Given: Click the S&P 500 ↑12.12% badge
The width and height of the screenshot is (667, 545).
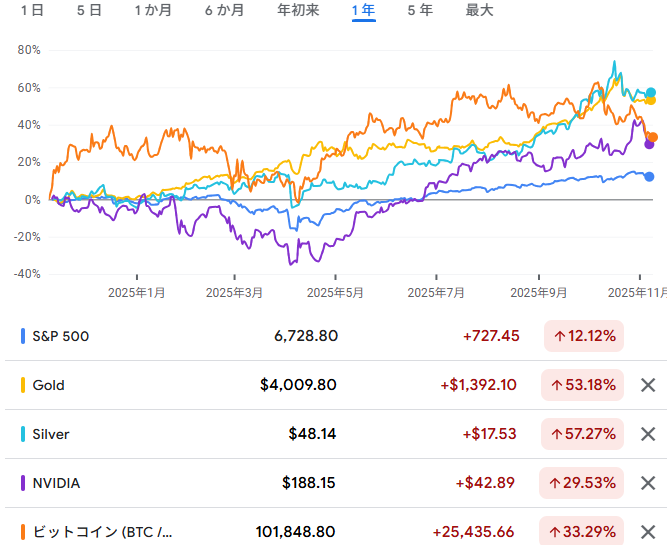Looking at the screenshot, I should click(x=584, y=336).
